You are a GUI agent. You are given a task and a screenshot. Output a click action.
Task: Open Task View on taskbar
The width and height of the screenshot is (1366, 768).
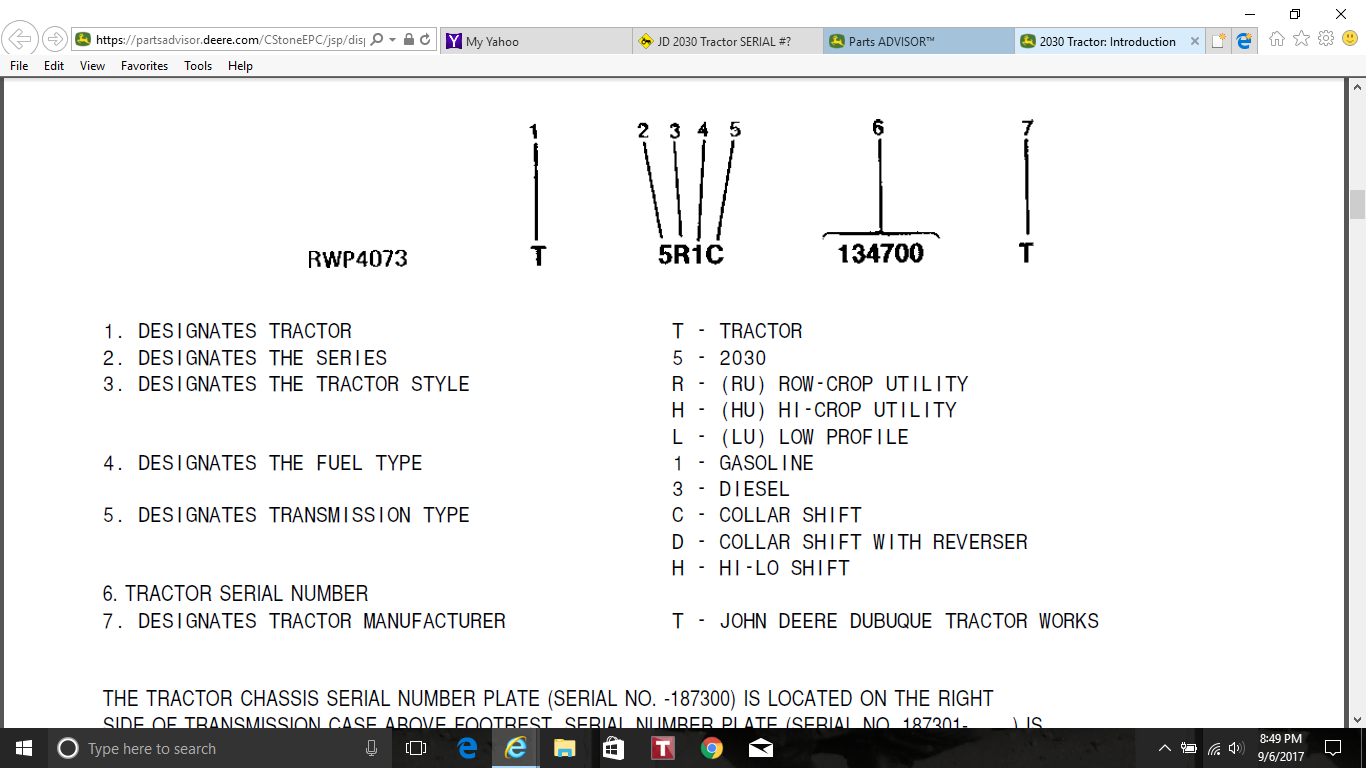(x=416, y=748)
